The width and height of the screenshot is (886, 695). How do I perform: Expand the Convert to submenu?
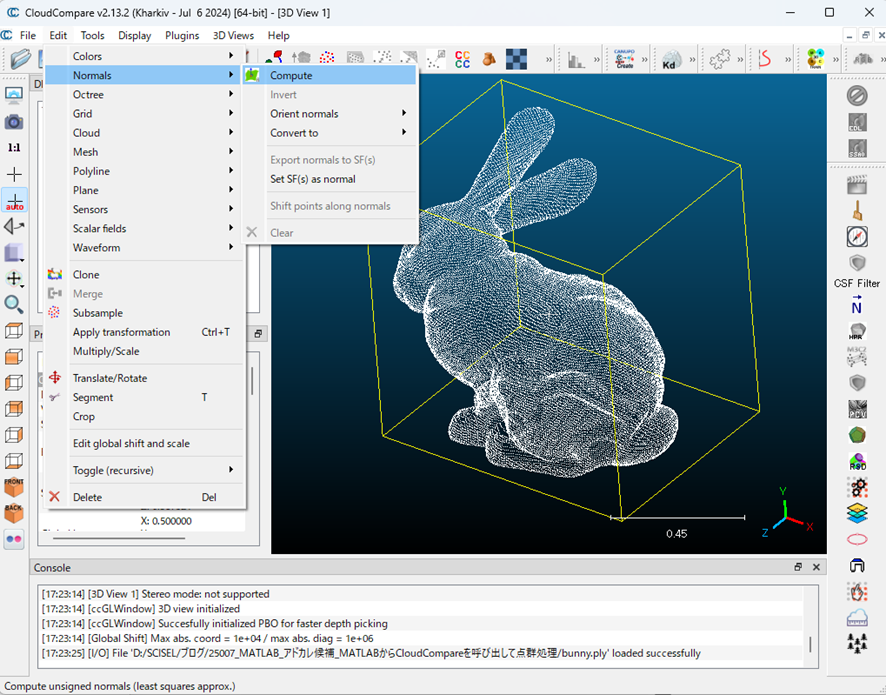pyautogui.click(x=294, y=133)
